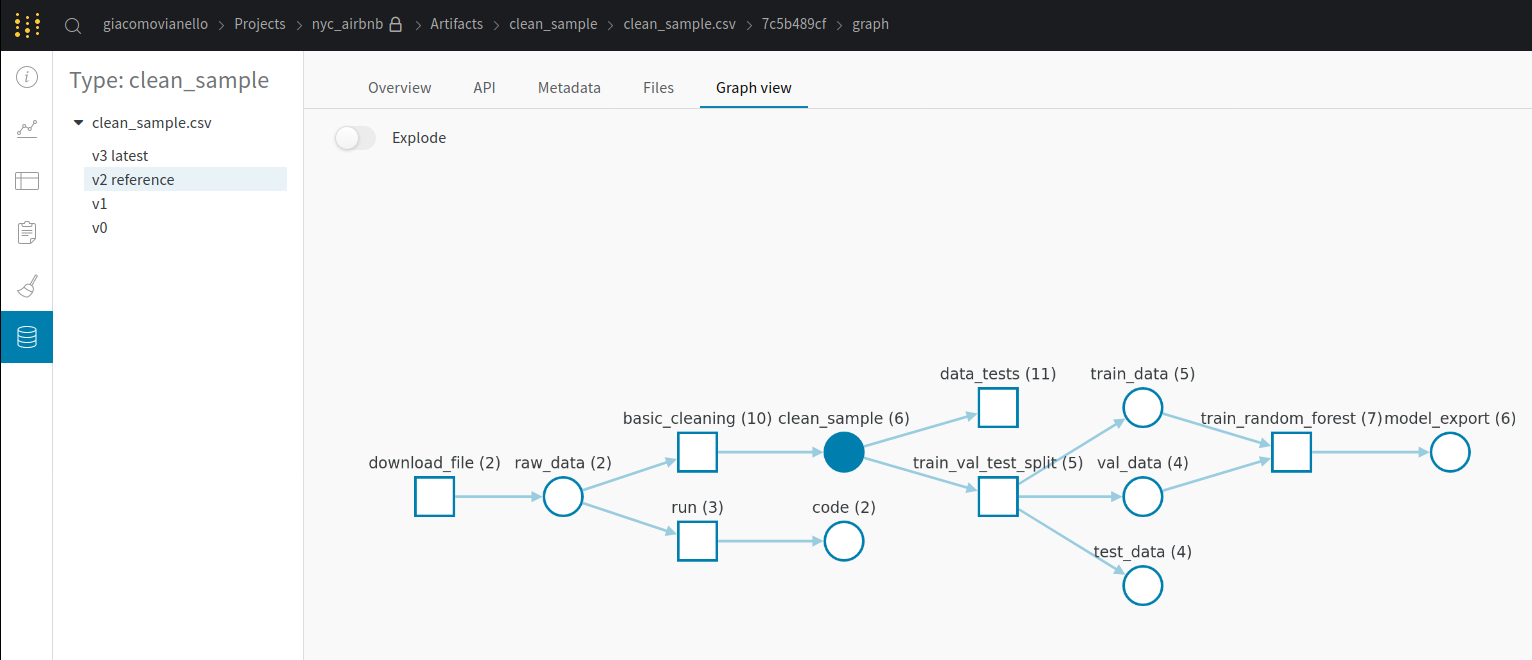Click the test_data (4) label
1532x660 pixels.
1143,552
